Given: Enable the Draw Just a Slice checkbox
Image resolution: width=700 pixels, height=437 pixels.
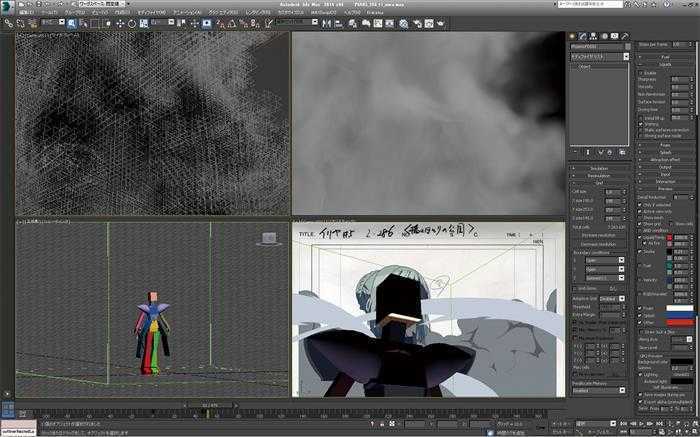Looking at the screenshot, I should tap(642, 332).
